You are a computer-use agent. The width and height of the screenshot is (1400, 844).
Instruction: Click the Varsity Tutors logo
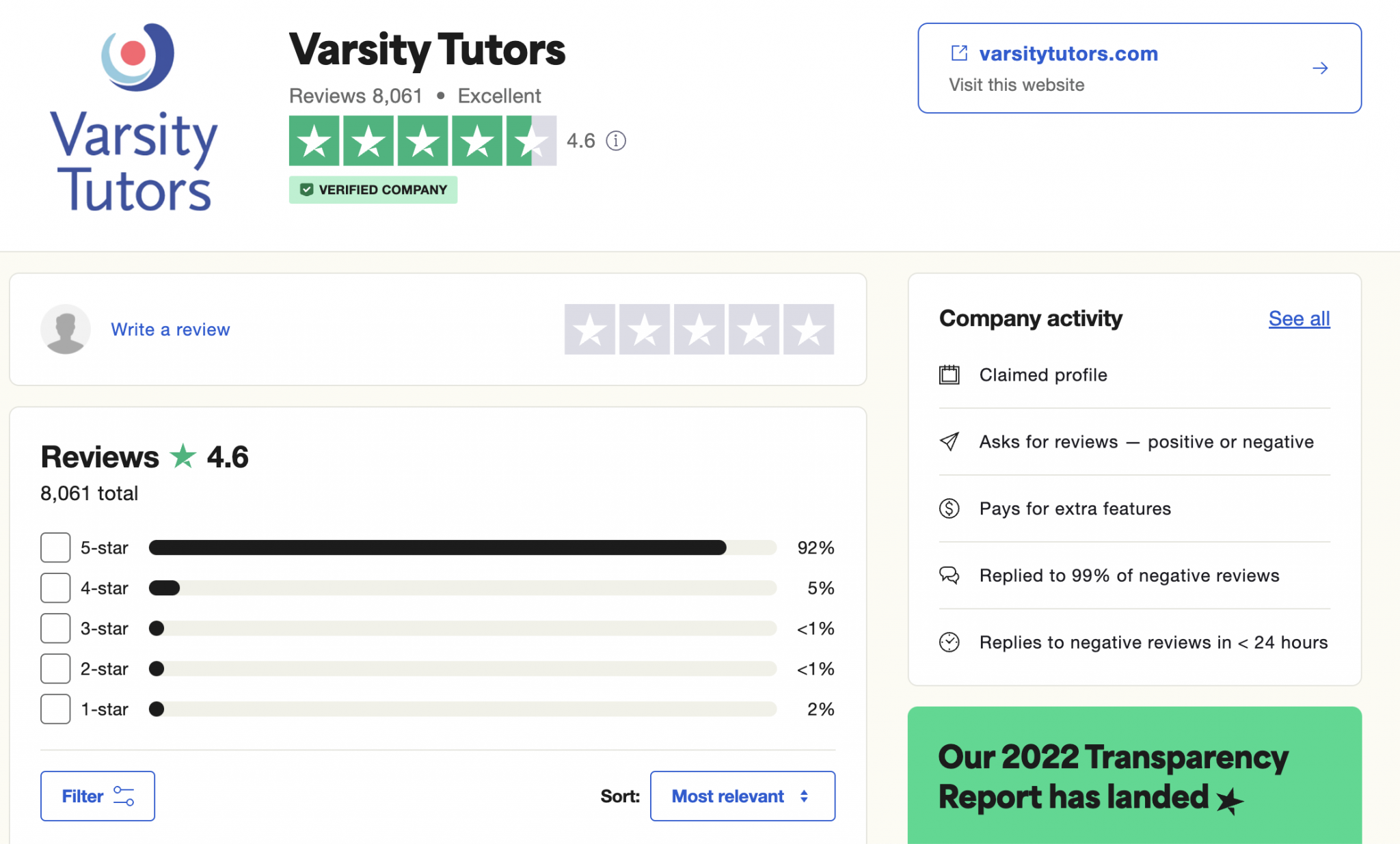point(134,116)
